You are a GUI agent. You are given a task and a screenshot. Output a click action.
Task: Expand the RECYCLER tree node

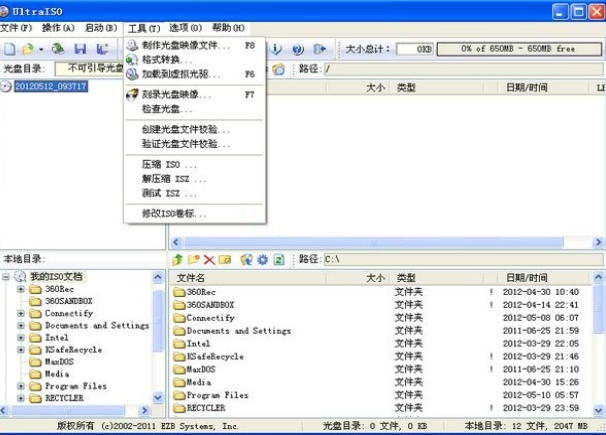21,398
